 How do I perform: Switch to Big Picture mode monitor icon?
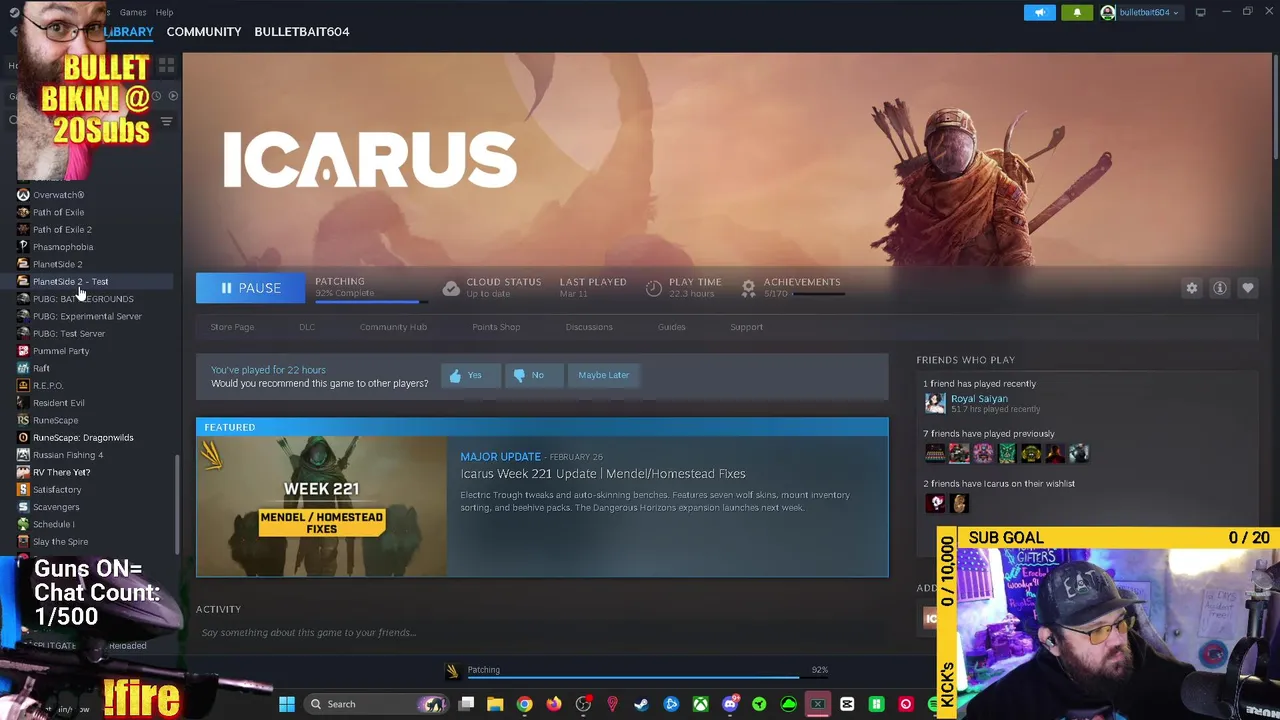[1200, 12]
